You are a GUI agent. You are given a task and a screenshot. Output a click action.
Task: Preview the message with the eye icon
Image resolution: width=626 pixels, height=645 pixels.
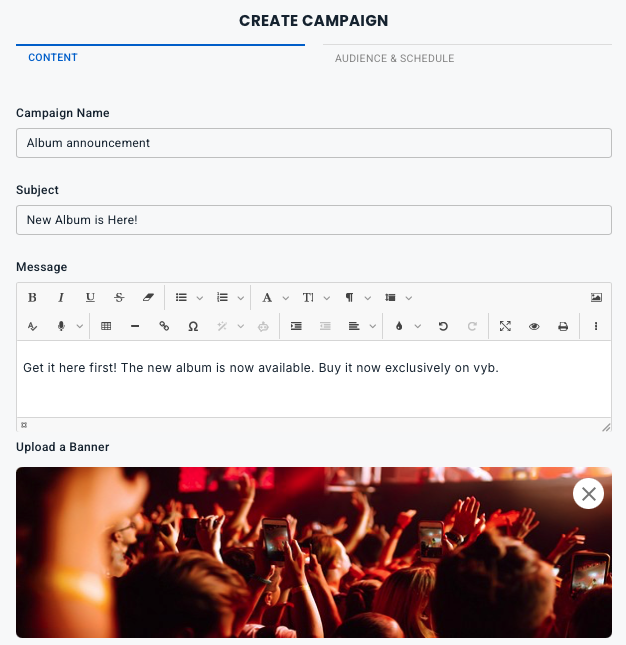[534, 326]
